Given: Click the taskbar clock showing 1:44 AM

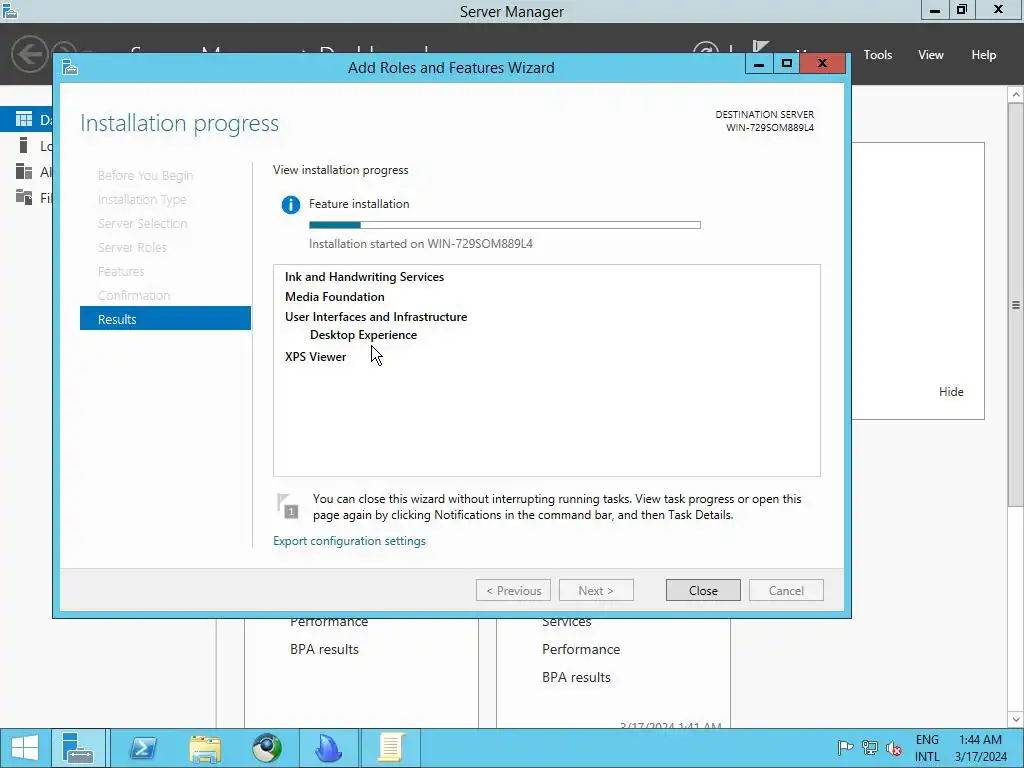Looking at the screenshot, I should (980, 748).
